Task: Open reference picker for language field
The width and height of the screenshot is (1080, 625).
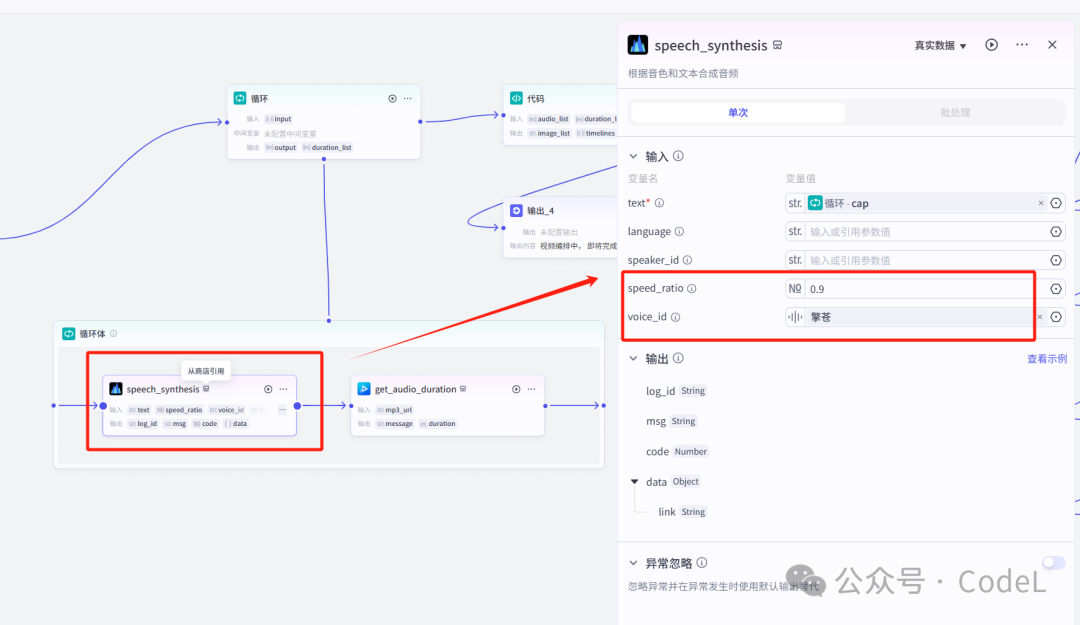Action: (x=1056, y=232)
